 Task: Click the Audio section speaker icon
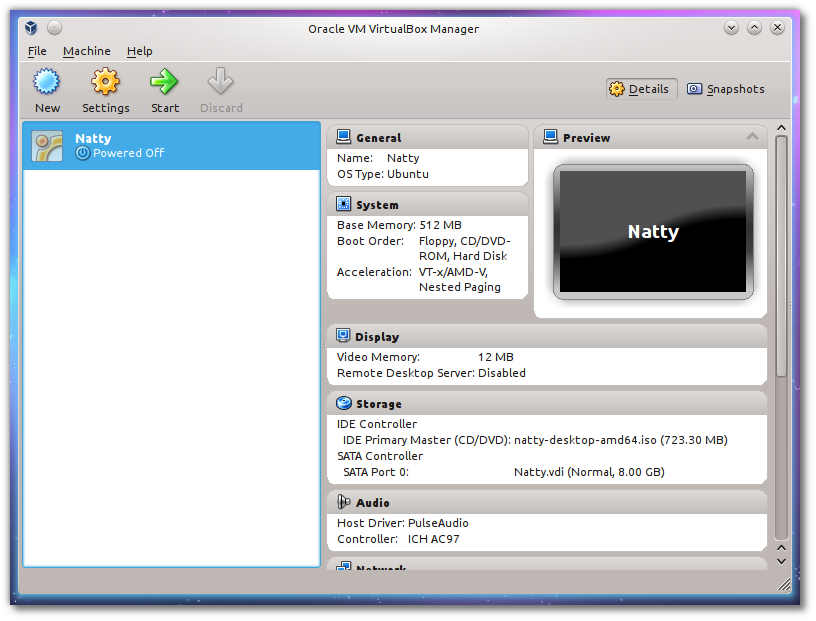coord(344,502)
